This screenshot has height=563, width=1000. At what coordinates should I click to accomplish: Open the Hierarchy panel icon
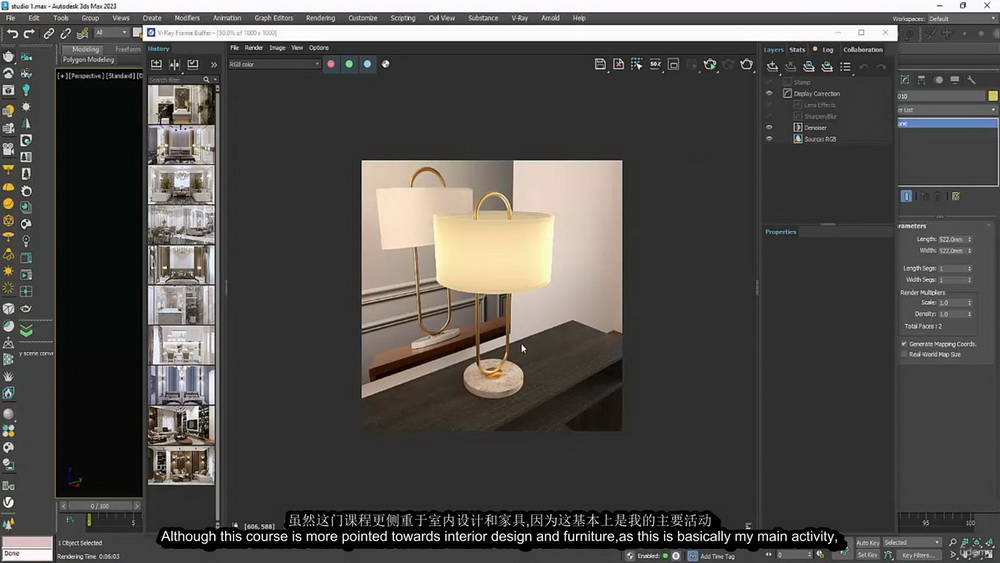click(922, 80)
